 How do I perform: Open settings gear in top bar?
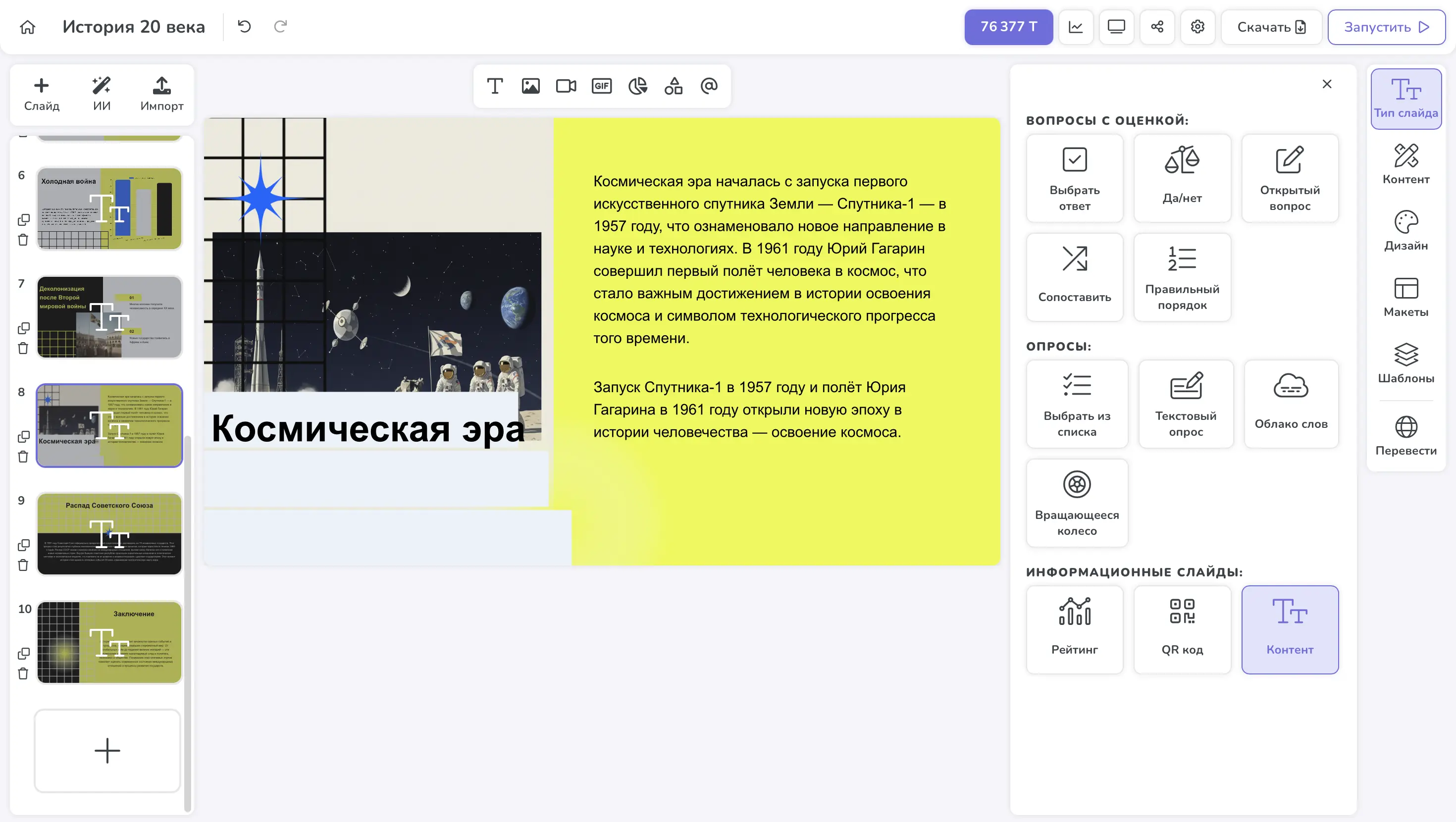pyautogui.click(x=1197, y=27)
